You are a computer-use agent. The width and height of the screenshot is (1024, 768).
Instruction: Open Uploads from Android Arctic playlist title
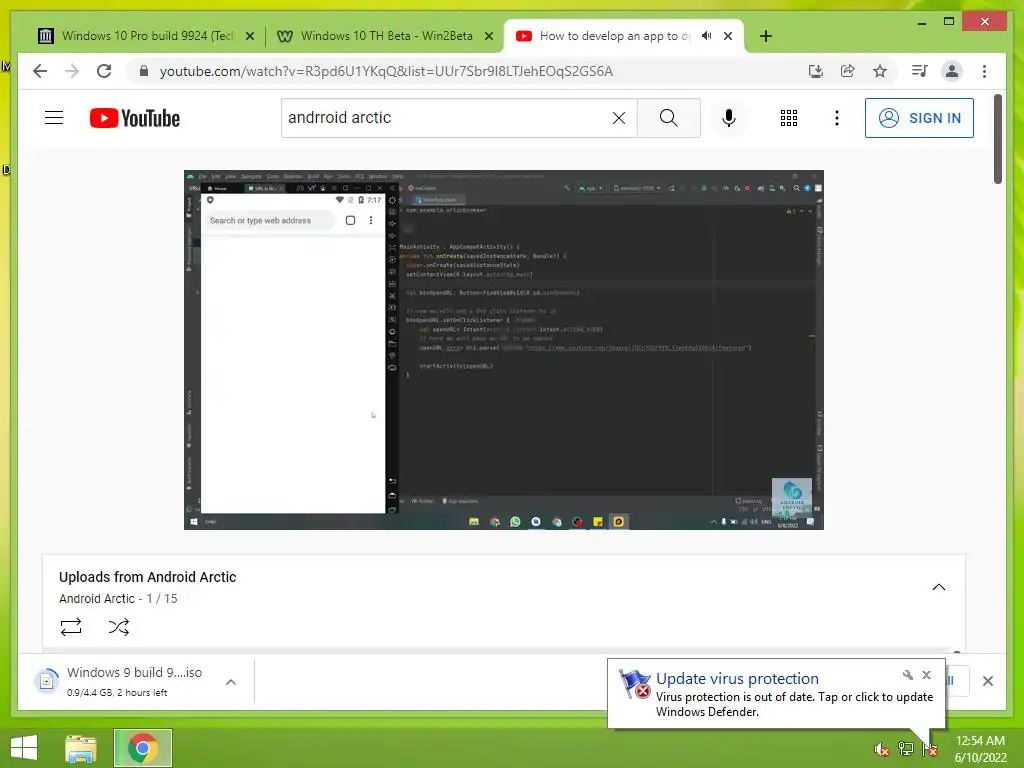[x=148, y=577]
